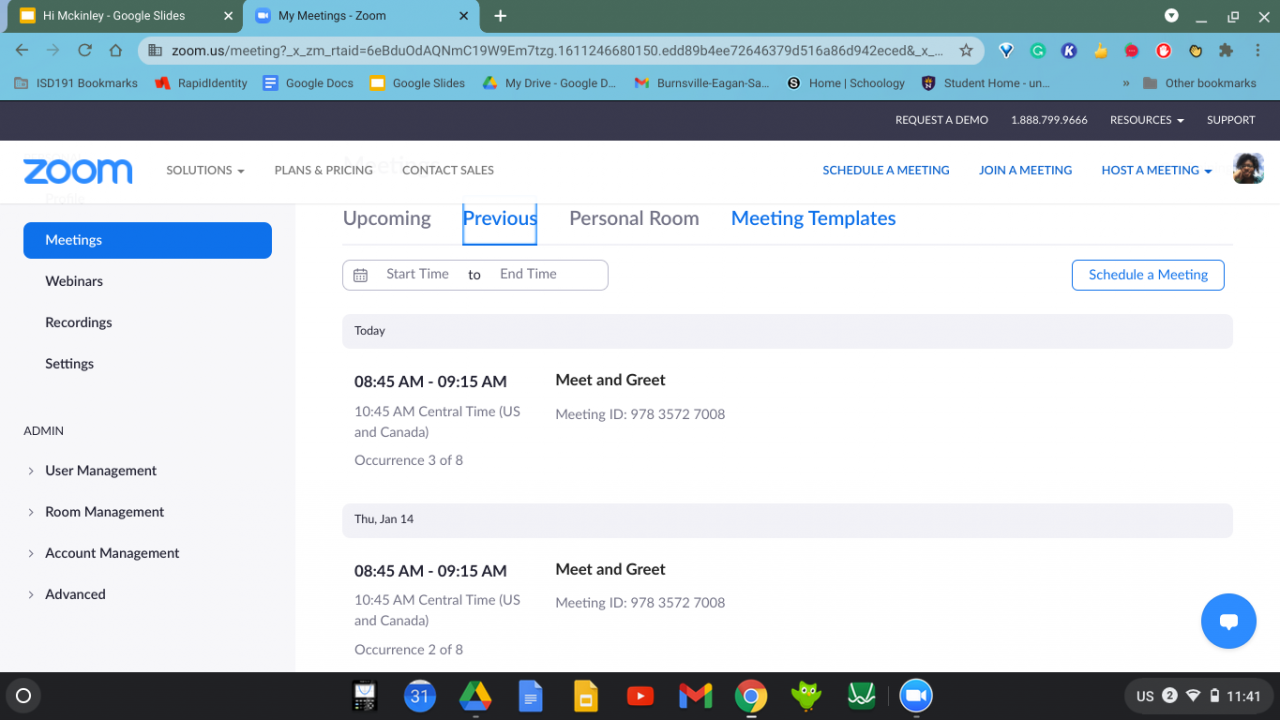The image size is (1280, 720).
Task: Open the chat support bubble
Action: click(1228, 621)
